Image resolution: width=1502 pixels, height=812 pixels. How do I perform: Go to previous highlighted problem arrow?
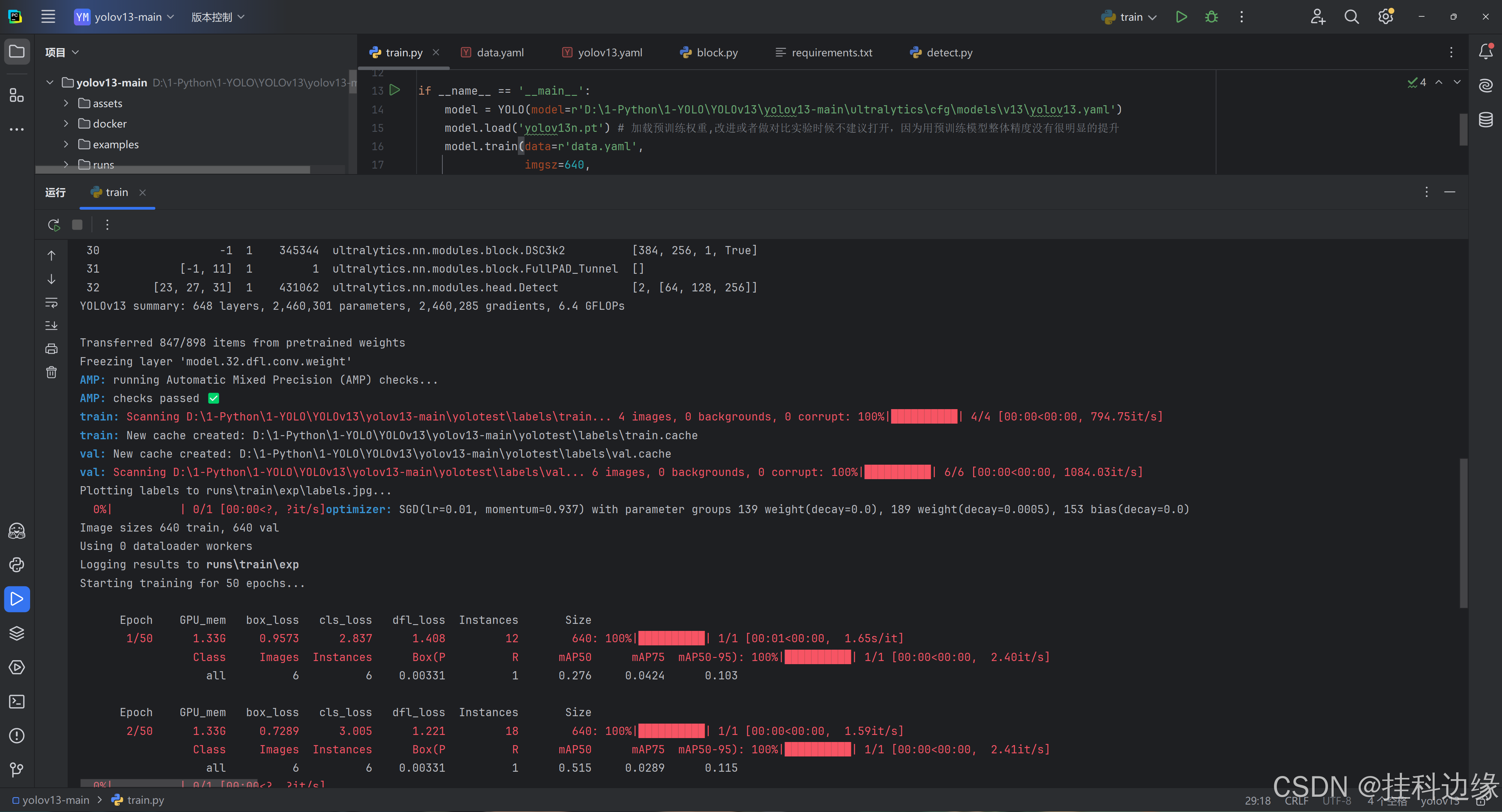[x=1439, y=82]
